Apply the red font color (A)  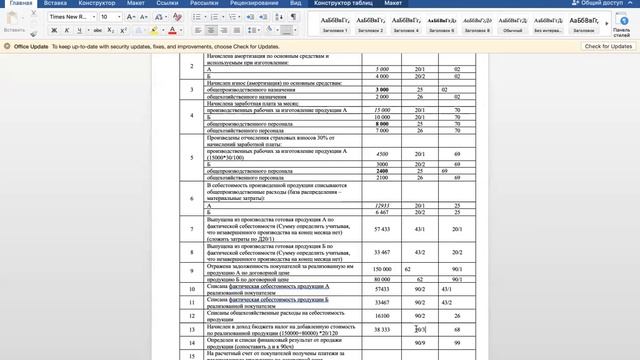(x=172, y=30)
